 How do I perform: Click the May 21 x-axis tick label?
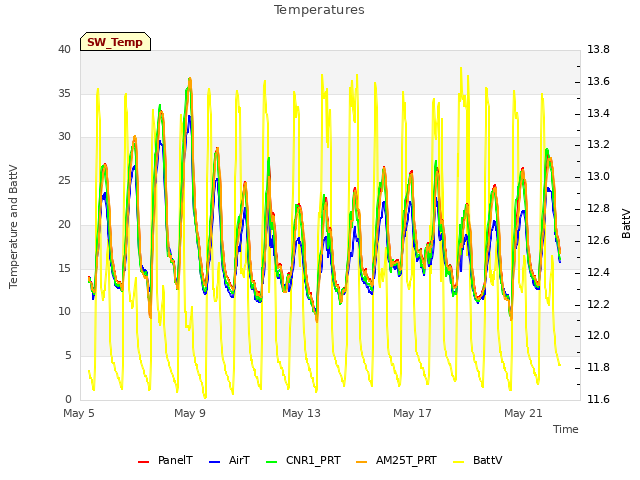[523, 413]
